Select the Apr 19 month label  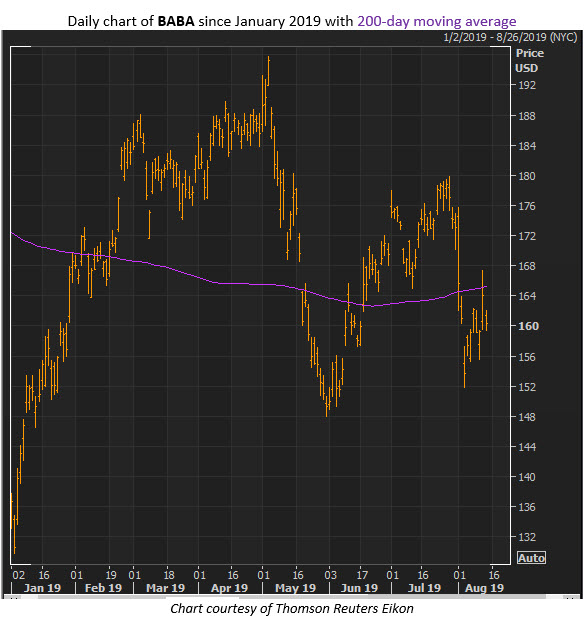(x=229, y=588)
